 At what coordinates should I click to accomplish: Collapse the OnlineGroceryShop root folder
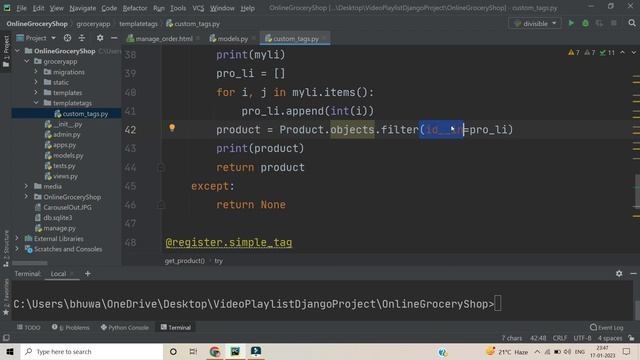(x=18, y=51)
